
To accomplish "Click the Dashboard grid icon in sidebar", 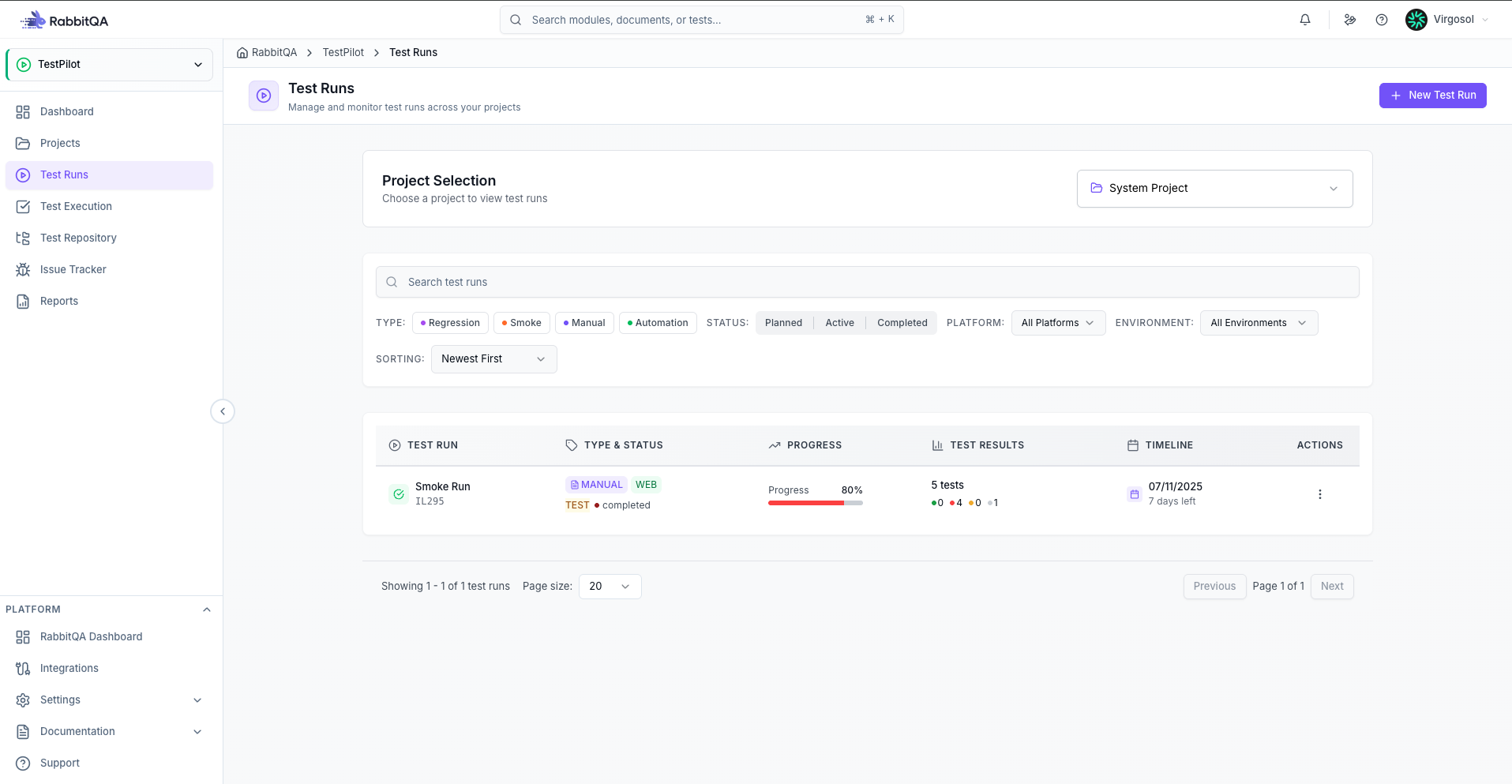I will coord(23,112).
